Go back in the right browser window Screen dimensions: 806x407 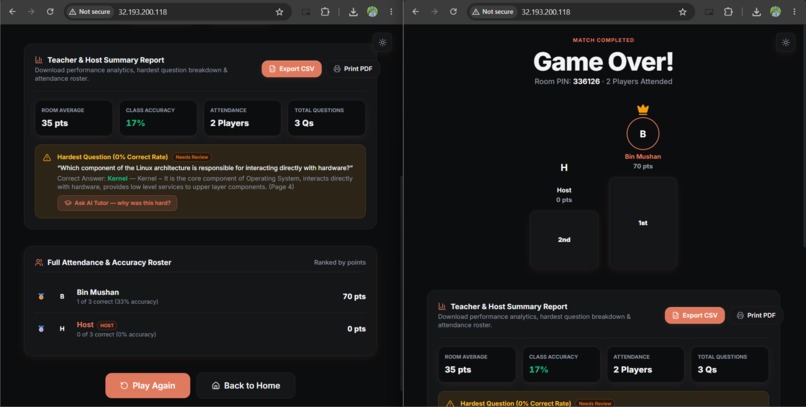[x=416, y=11]
